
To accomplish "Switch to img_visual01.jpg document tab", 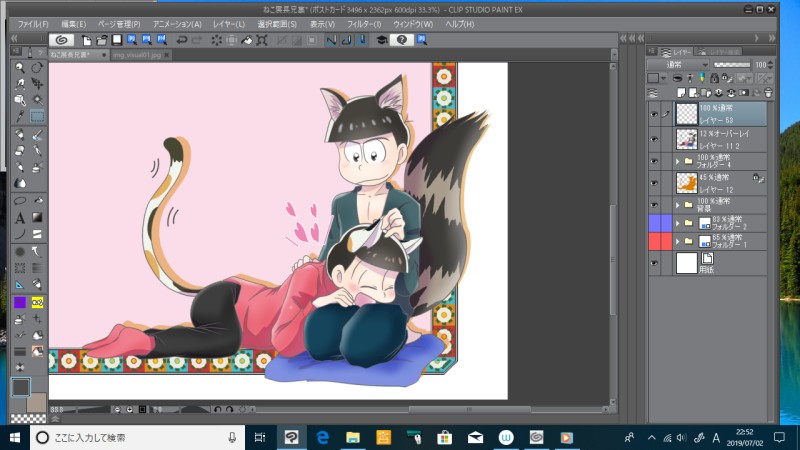I will point(137,55).
